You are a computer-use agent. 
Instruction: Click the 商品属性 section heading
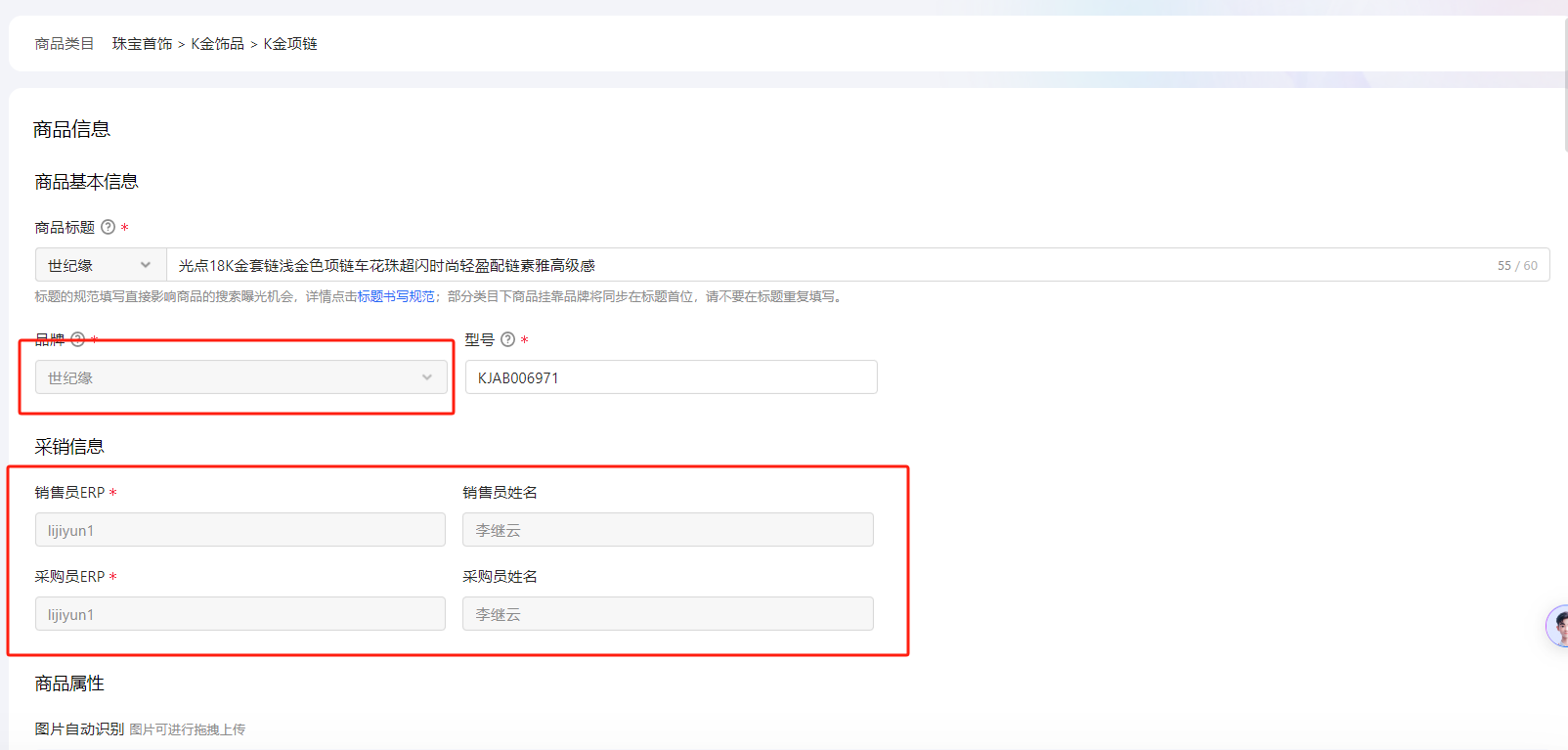click(69, 684)
